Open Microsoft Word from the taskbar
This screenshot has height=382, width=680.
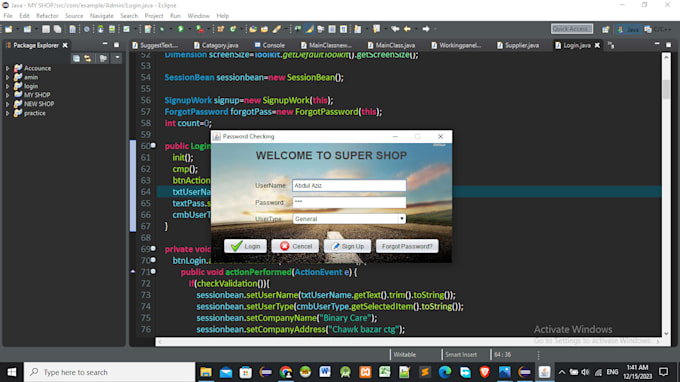(x=325, y=372)
